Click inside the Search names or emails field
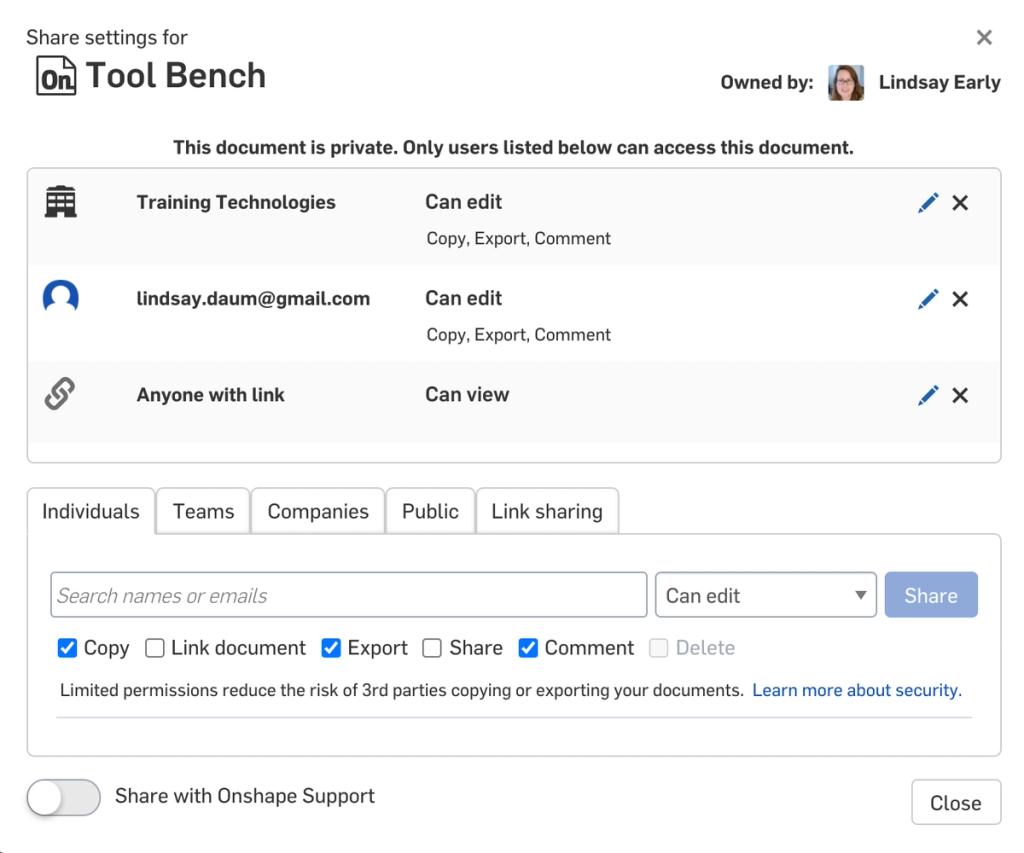Screen dimensions: 1024x853 pos(348,594)
